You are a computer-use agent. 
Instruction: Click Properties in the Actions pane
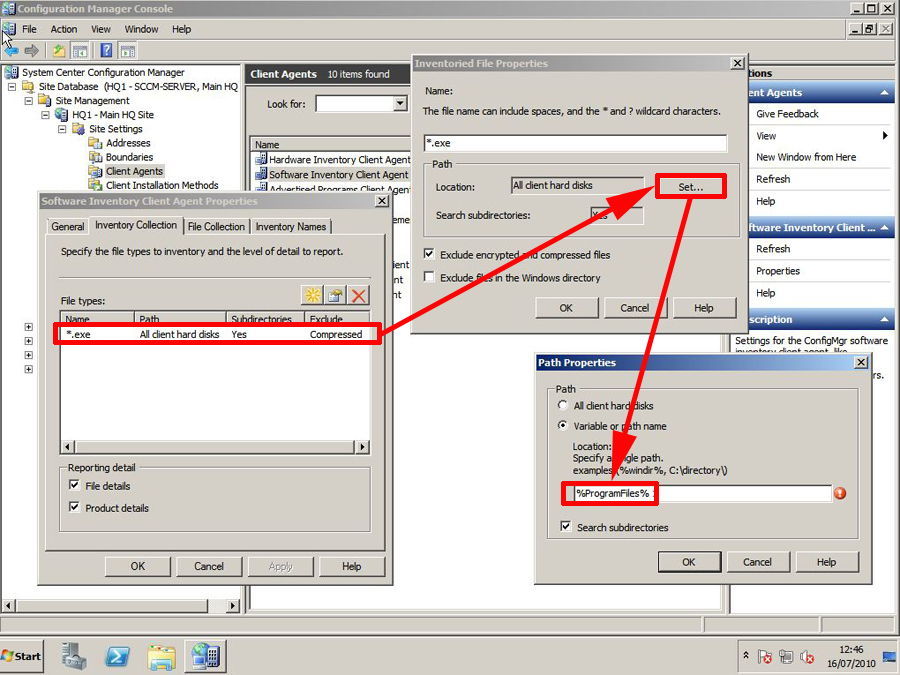(x=778, y=271)
